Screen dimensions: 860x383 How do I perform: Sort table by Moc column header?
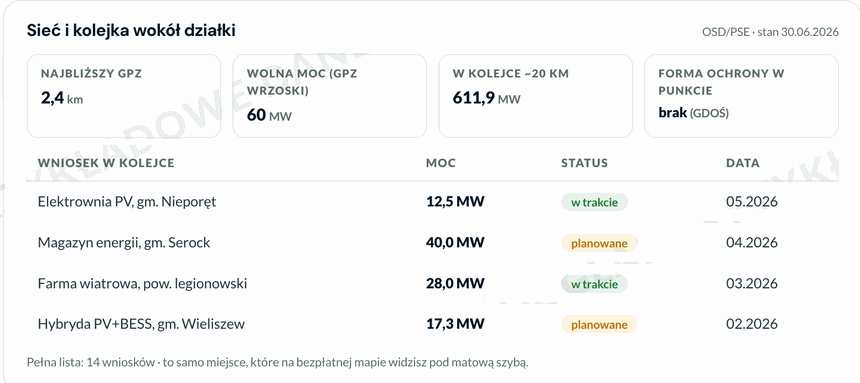coord(441,163)
